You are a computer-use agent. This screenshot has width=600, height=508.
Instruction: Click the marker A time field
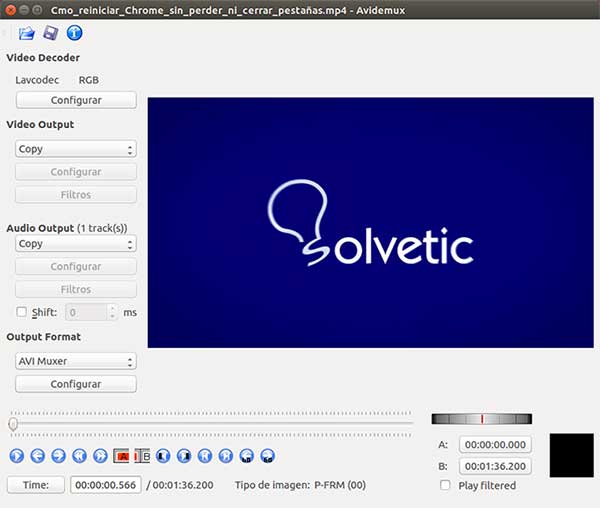pyautogui.click(x=495, y=444)
